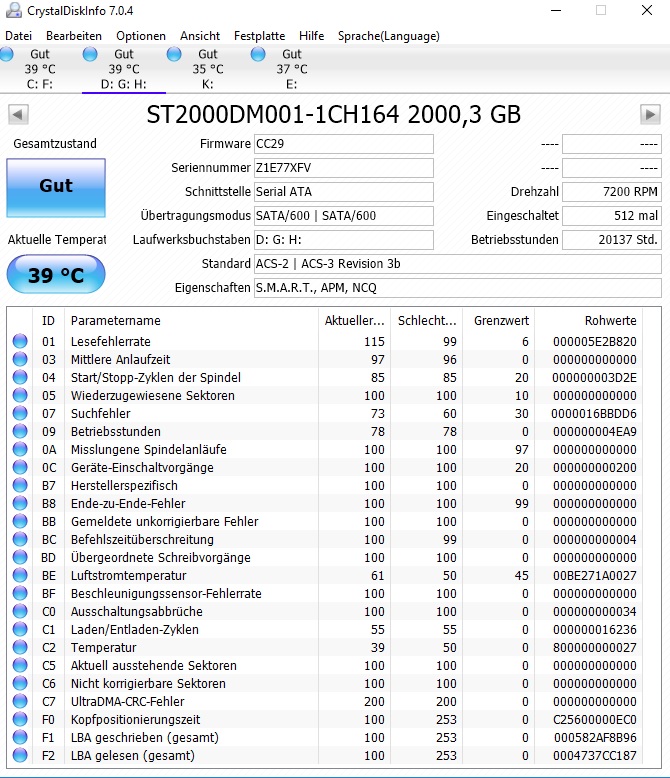670x778 pixels.
Task: Click status icon for Start/Stopp-Zyklen der Spindel
Action: point(20,377)
